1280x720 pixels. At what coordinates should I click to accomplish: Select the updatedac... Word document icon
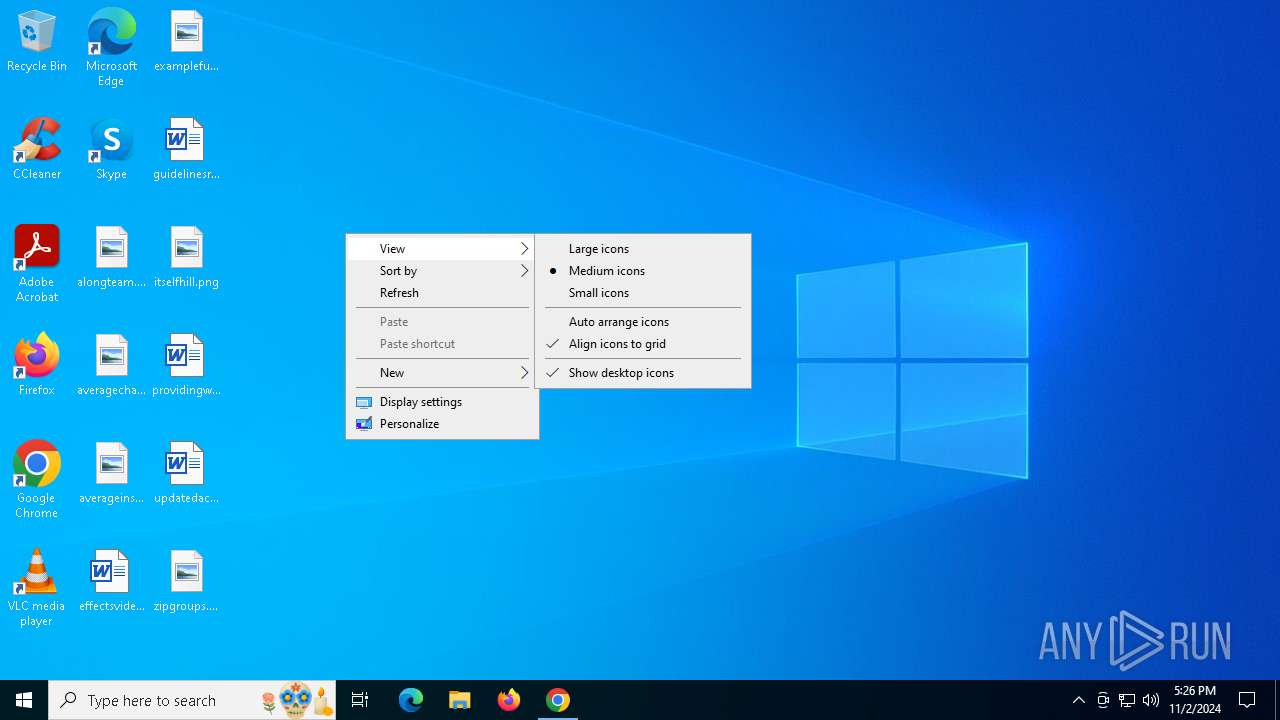click(x=186, y=474)
